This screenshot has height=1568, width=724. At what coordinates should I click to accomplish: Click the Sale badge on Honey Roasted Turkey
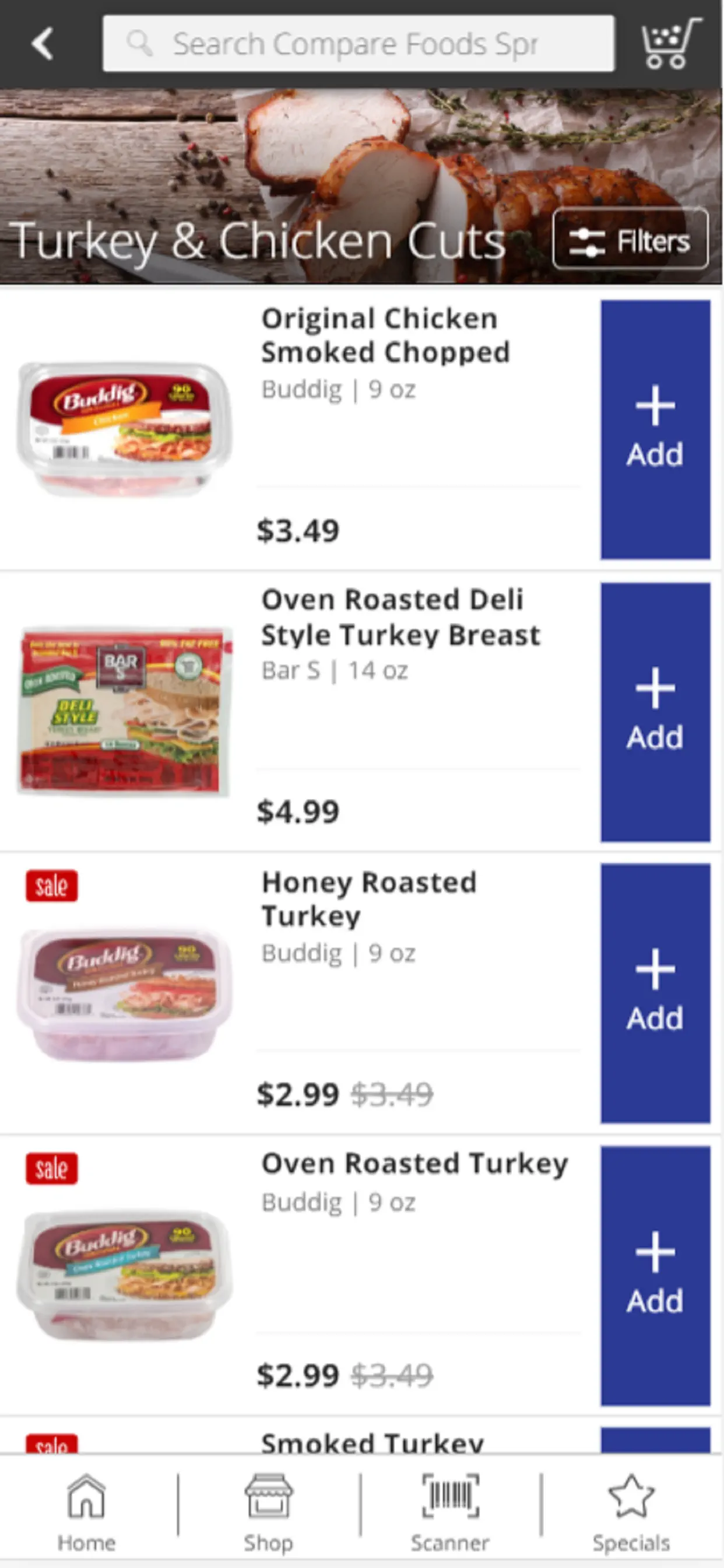[x=52, y=885]
